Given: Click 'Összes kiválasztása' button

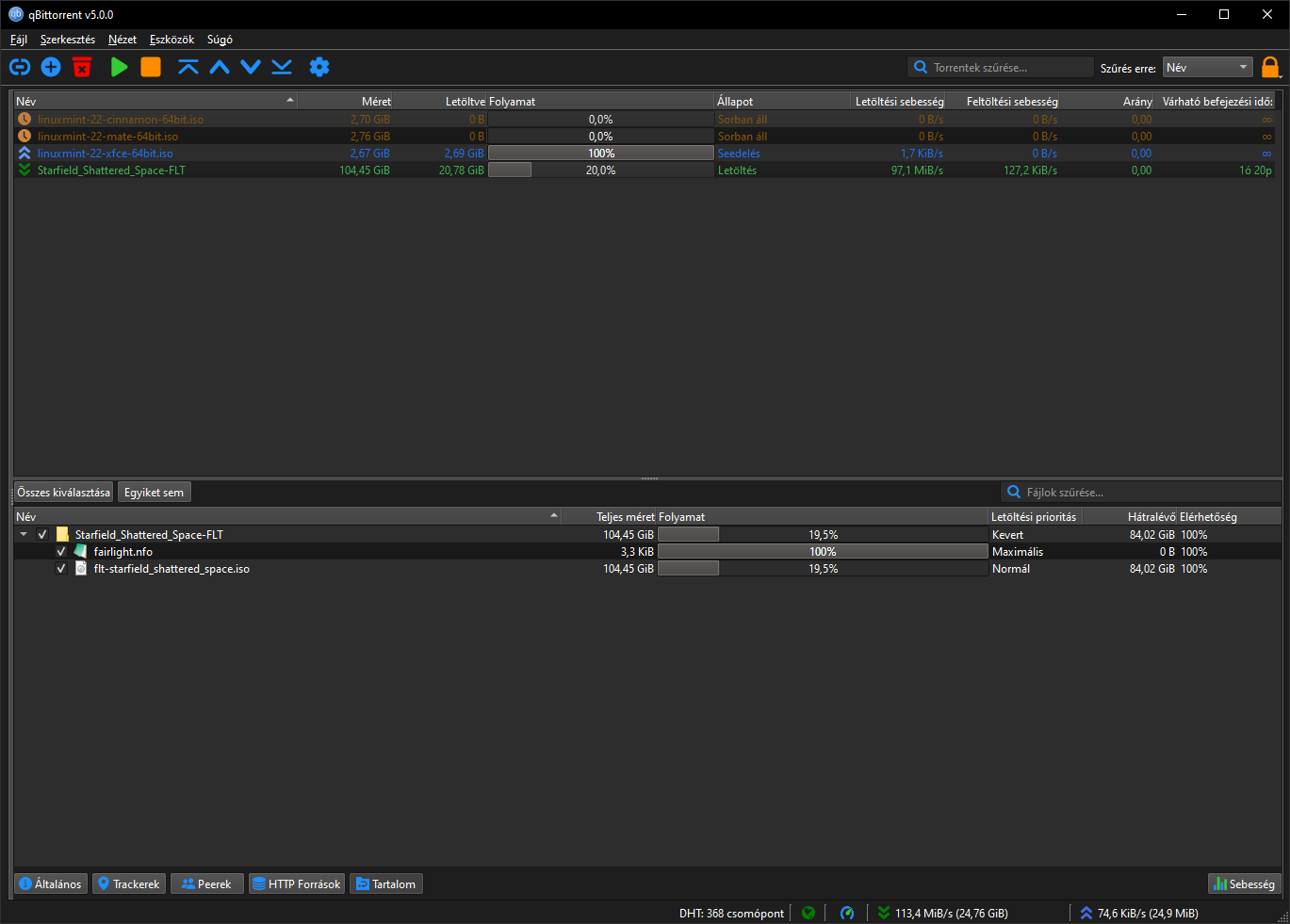Looking at the screenshot, I should (63, 492).
